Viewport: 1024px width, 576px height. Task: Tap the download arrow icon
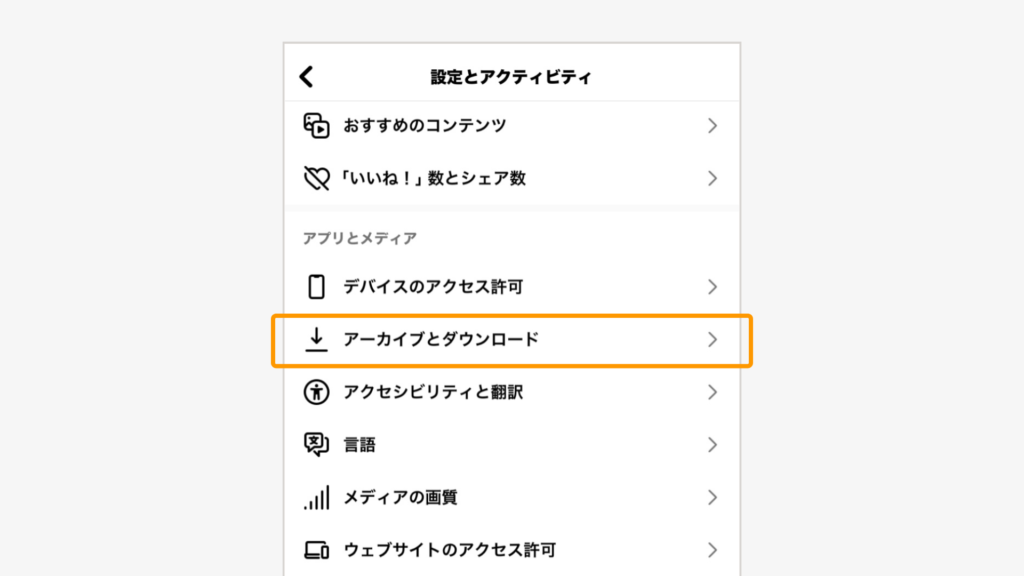point(316,340)
